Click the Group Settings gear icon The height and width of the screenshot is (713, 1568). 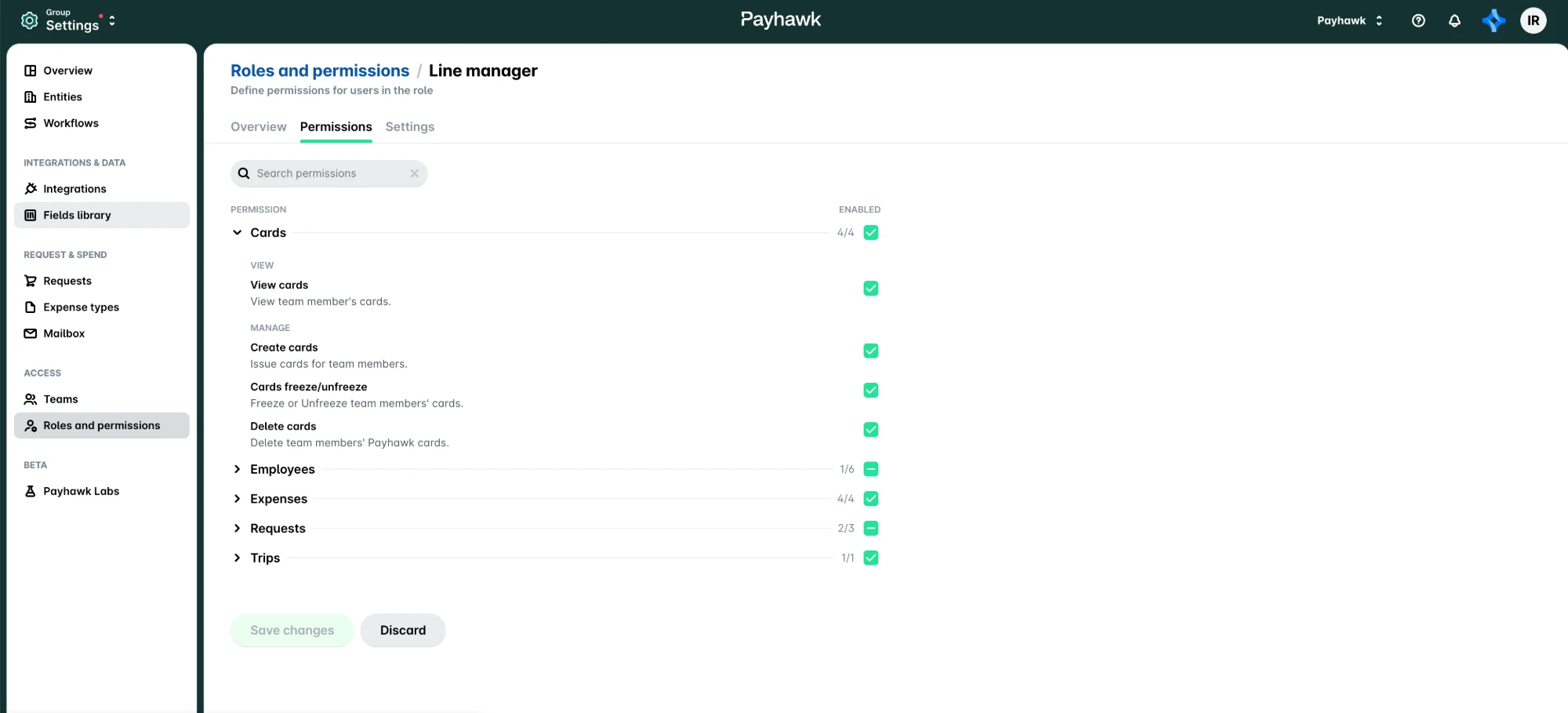(29, 21)
